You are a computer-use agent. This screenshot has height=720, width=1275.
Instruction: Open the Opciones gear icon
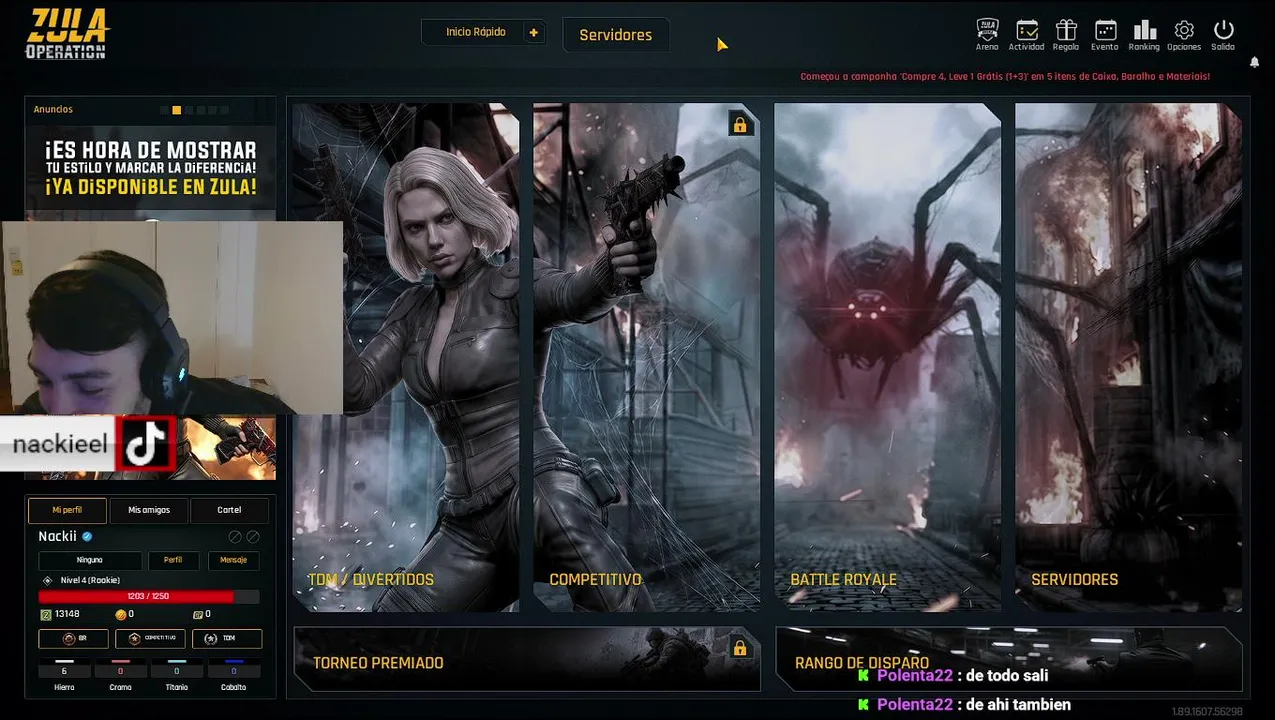tap(1184, 30)
